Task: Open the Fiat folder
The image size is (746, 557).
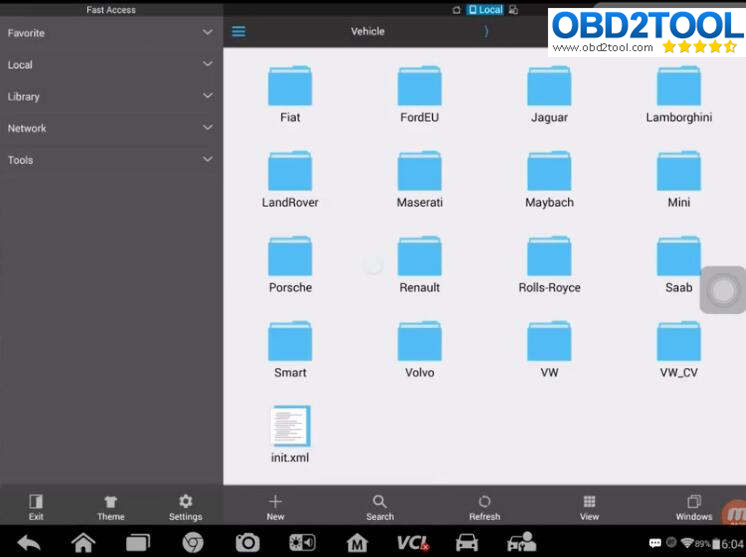Action: tap(290, 94)
